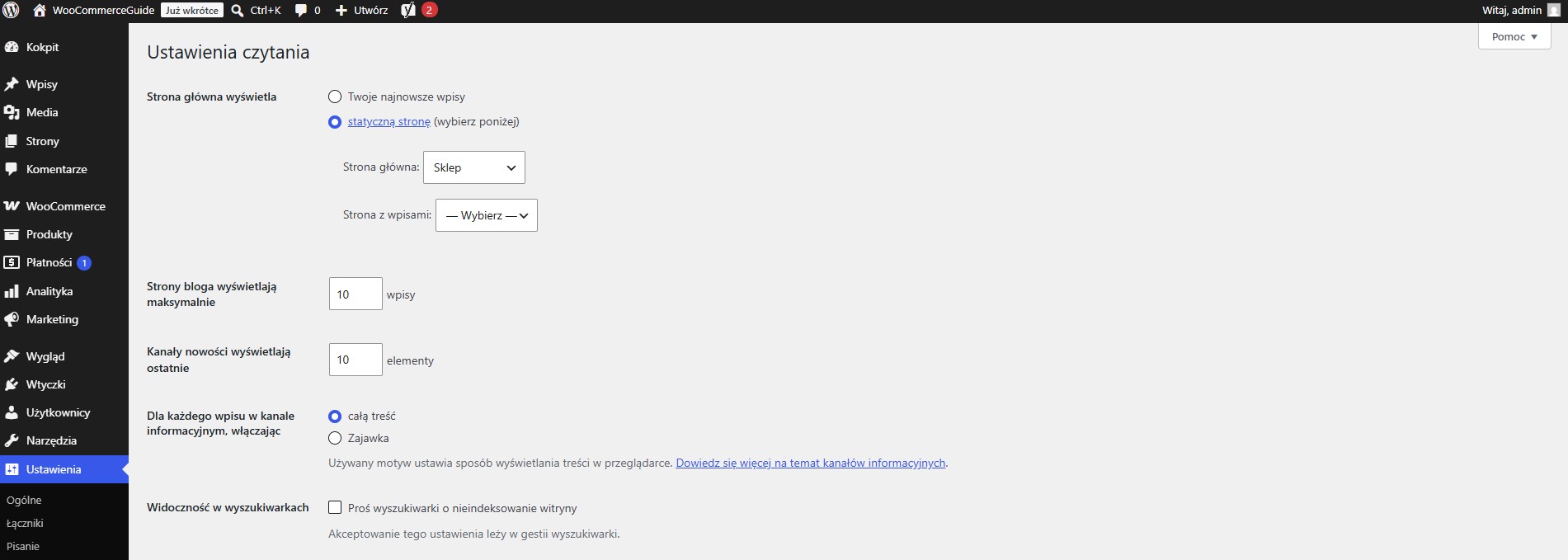Open the WooCommerceGuide site menu
The width and height of the screenshot is (1568, 560).
pos(103,11)
